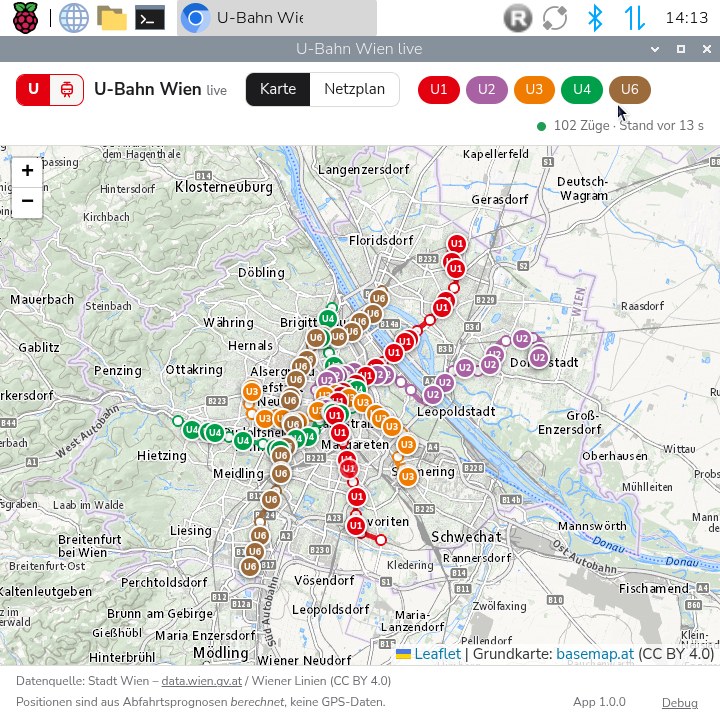Click the white U1 station dot southeast of Favoriten

[x=381, y=540]
